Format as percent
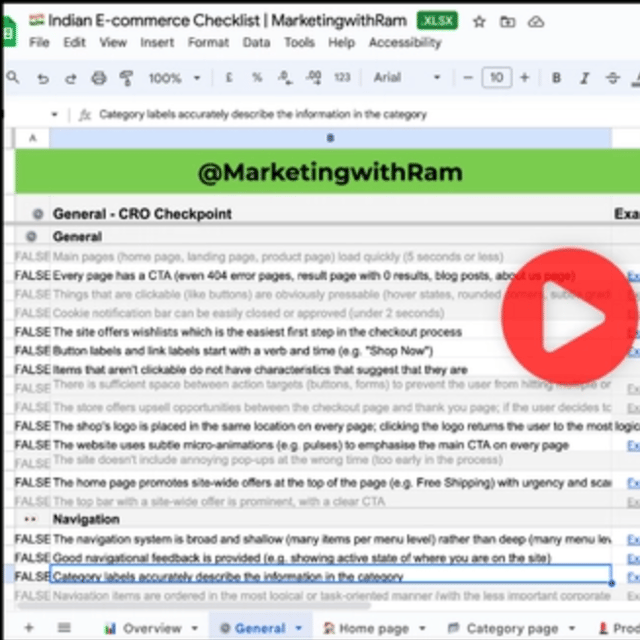This screenshot has width=640, height=640. (x=257, y=78)
